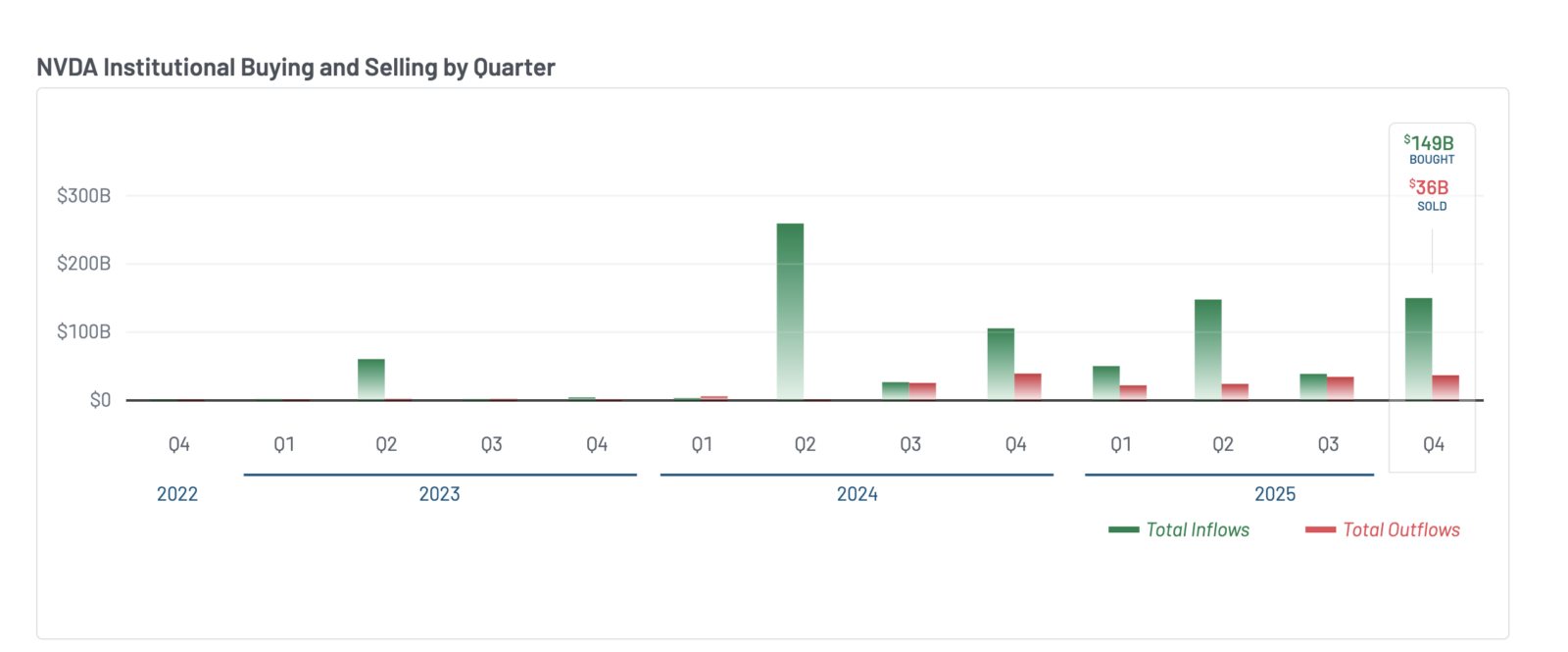Click the Q2 2023 inflow bar

click(x=371, y=379)
